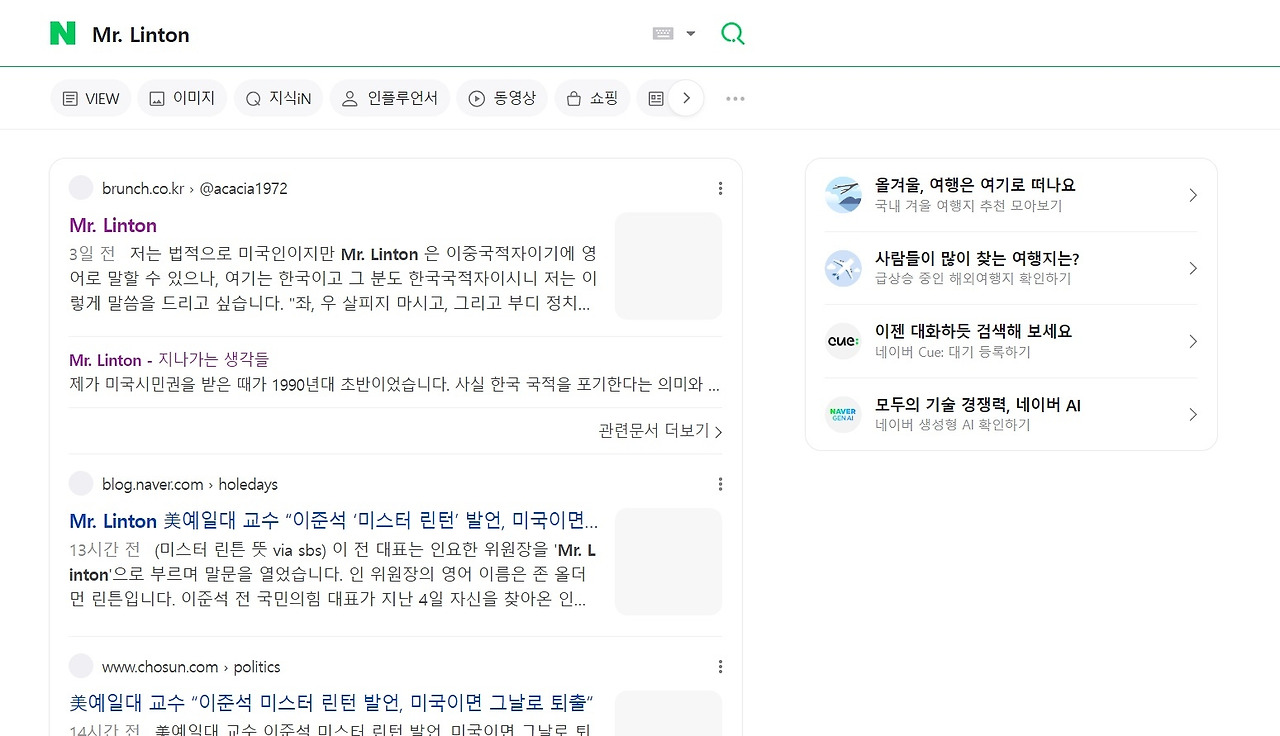Open the three-dot more options menu in tab bar

click(735, 98)
